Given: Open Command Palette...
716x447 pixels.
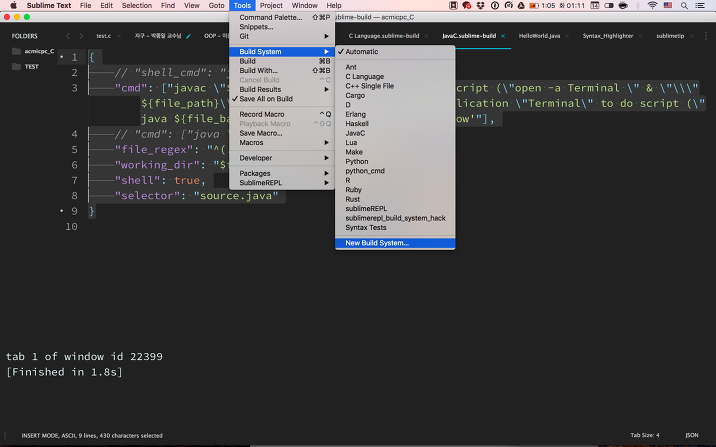Looking at the screenshot, I should (x=282, y=17).
